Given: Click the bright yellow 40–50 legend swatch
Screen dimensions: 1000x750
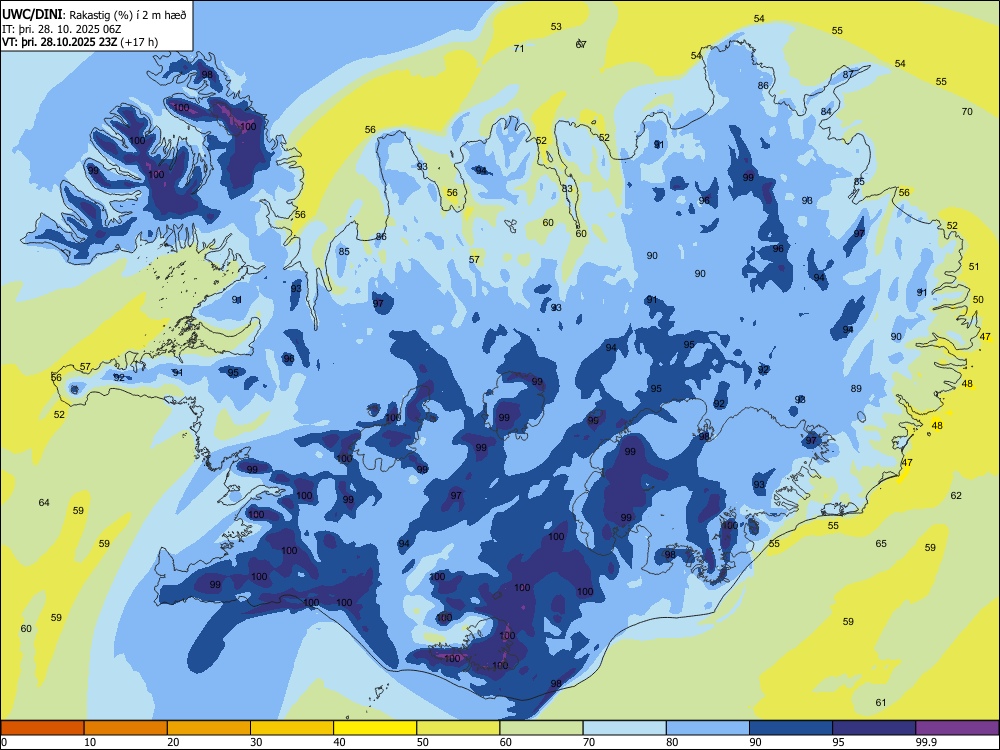Looking at the screenshot, I should point(375,728).
